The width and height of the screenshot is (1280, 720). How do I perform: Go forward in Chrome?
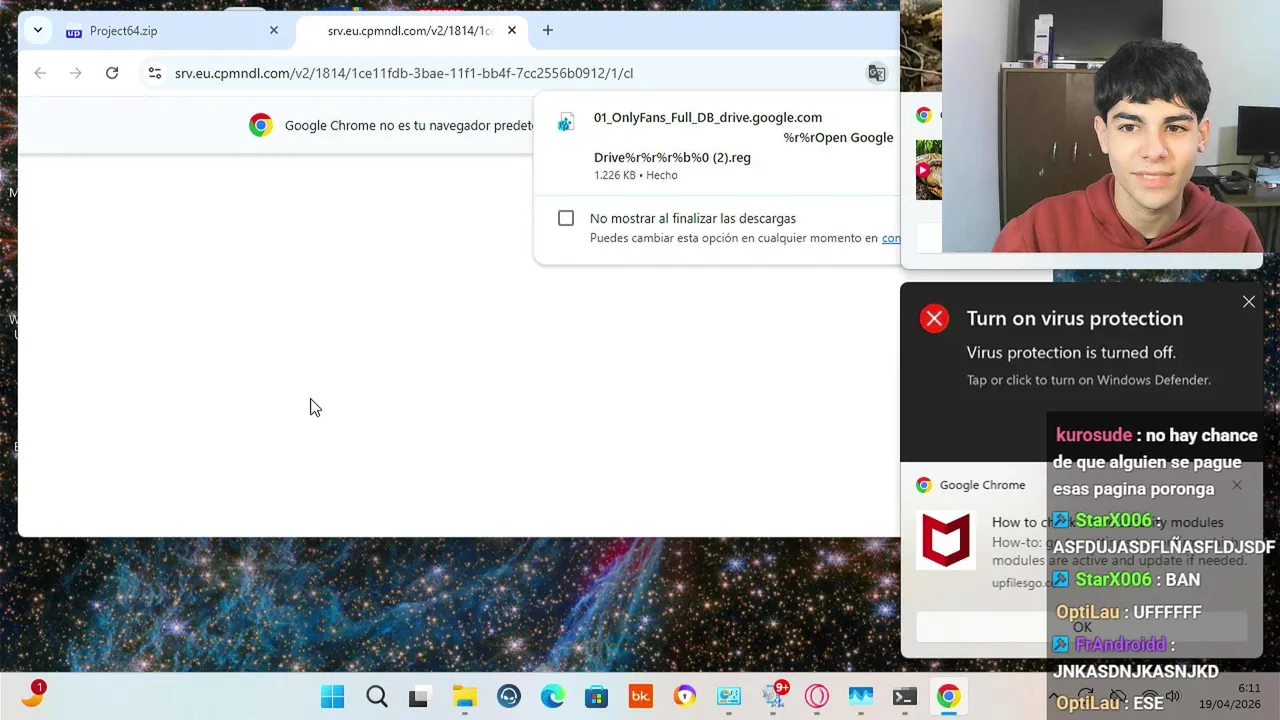[x=76, y=73]
